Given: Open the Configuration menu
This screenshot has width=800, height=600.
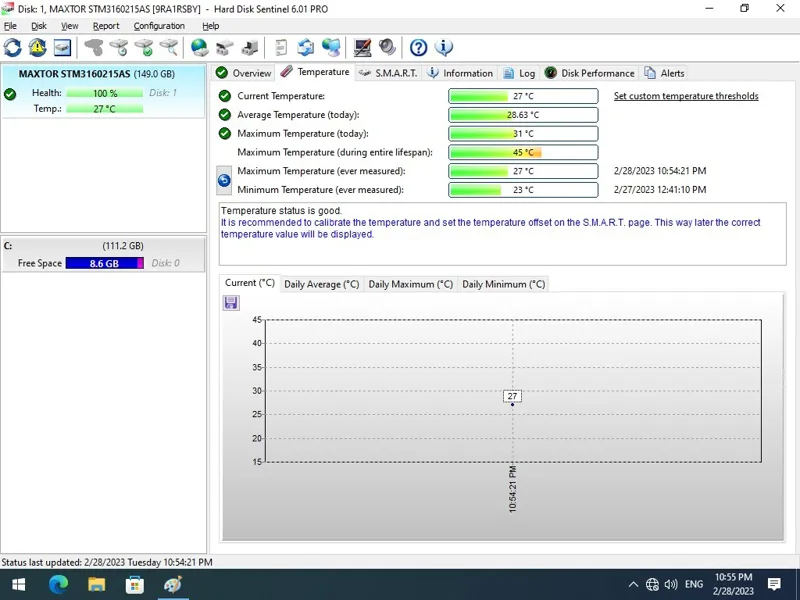Looking at the screenshot, I should coord(159,26).
